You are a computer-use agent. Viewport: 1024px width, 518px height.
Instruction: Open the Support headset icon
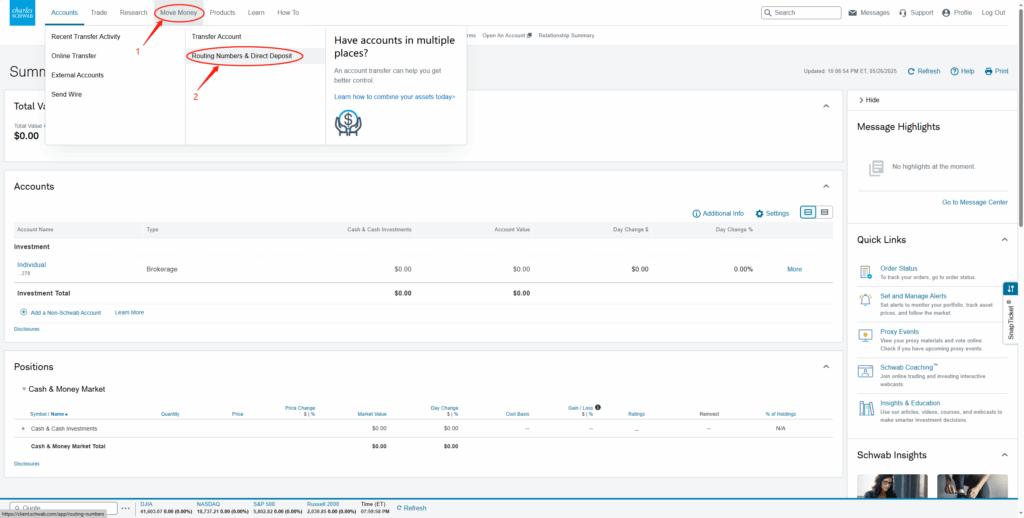(903, 13)
